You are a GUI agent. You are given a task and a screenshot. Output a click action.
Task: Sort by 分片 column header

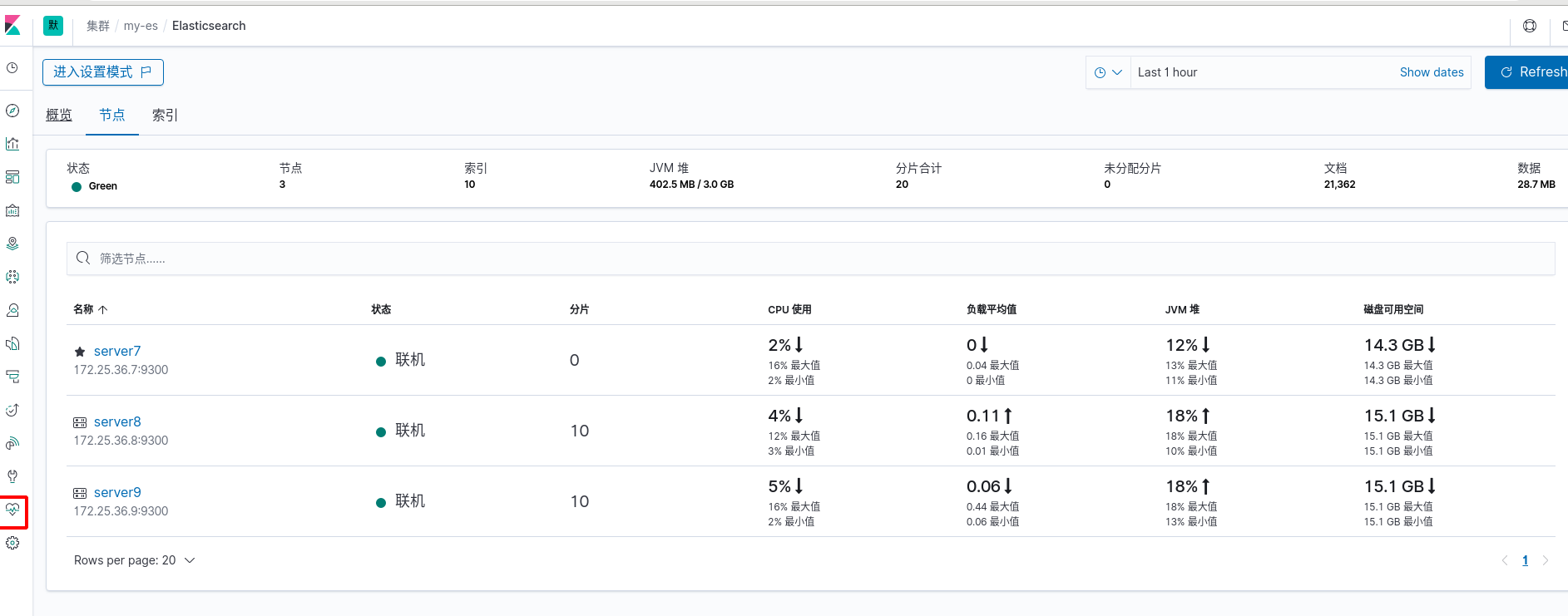point(580,309)
